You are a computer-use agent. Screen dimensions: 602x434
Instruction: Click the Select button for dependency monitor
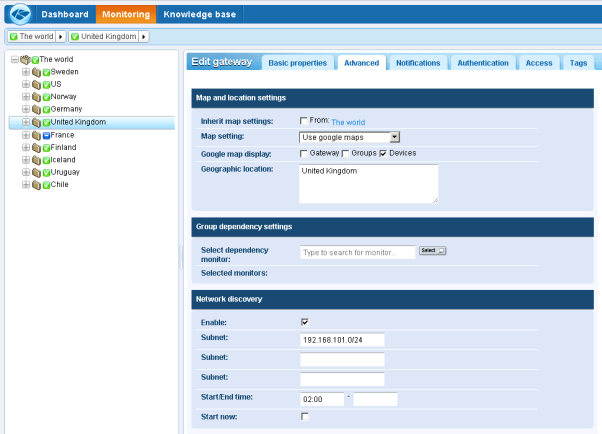coord(432,251)
